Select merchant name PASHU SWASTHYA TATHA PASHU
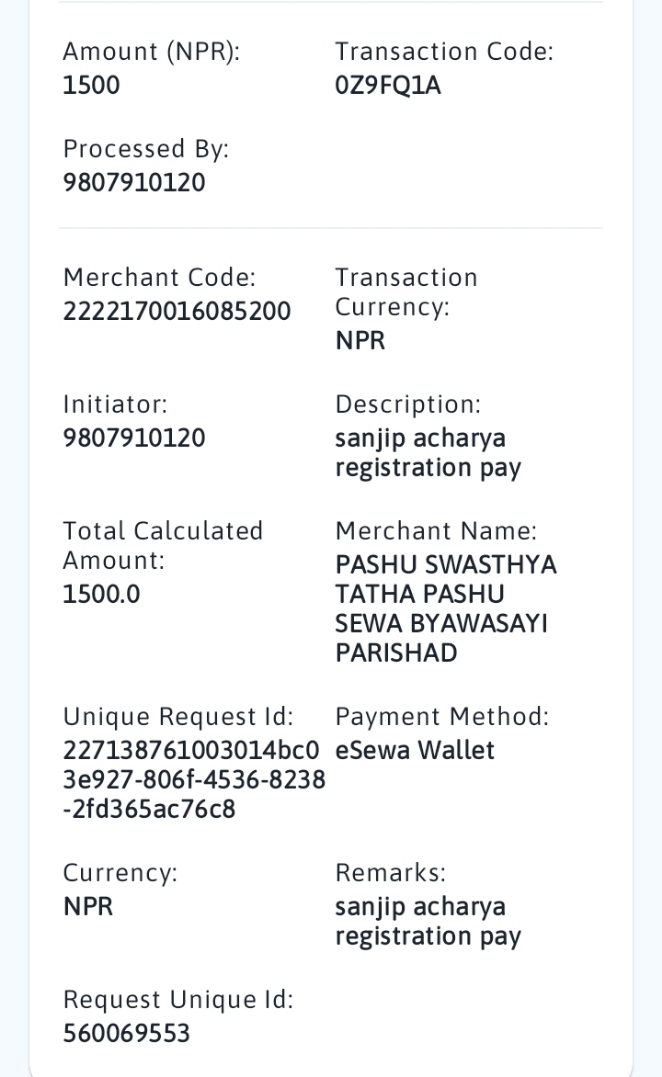This screenshot has width=662, height=1077. 446,579
